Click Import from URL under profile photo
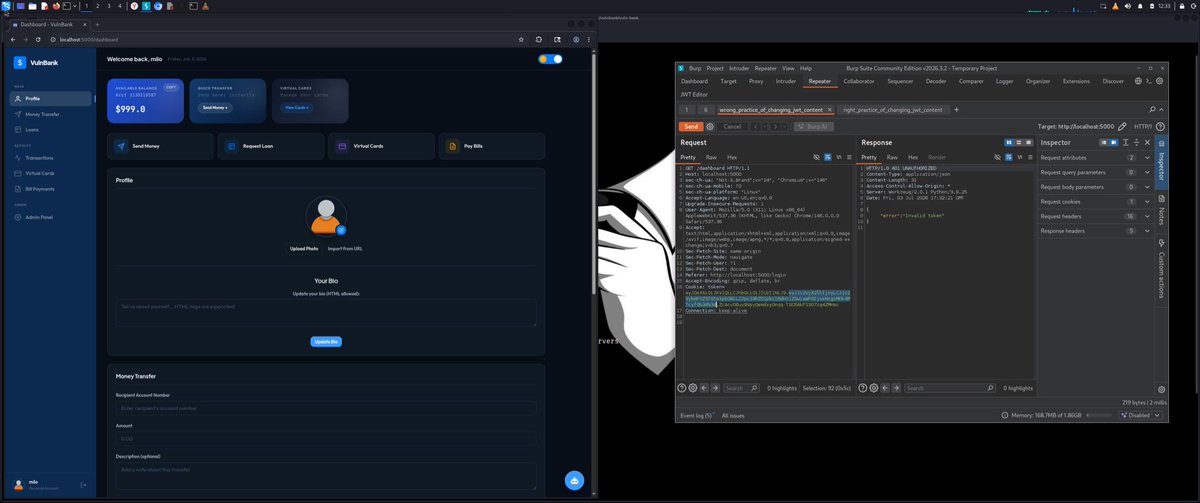The height and width of the screenshot is (503, 1200). 345,248
